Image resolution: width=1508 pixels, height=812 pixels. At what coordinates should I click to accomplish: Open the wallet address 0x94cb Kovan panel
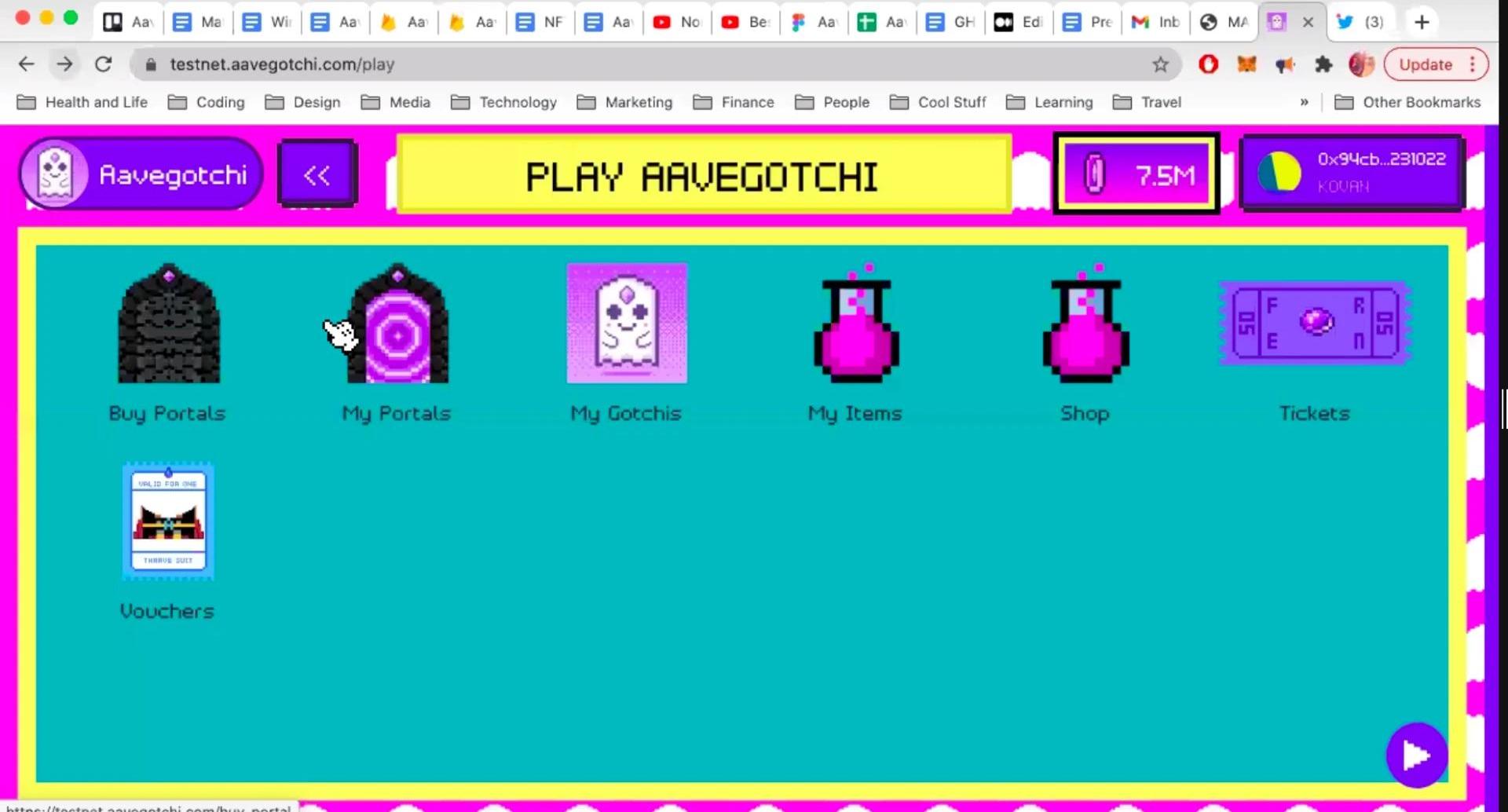pyautogui.click(x=1352, y=173)
